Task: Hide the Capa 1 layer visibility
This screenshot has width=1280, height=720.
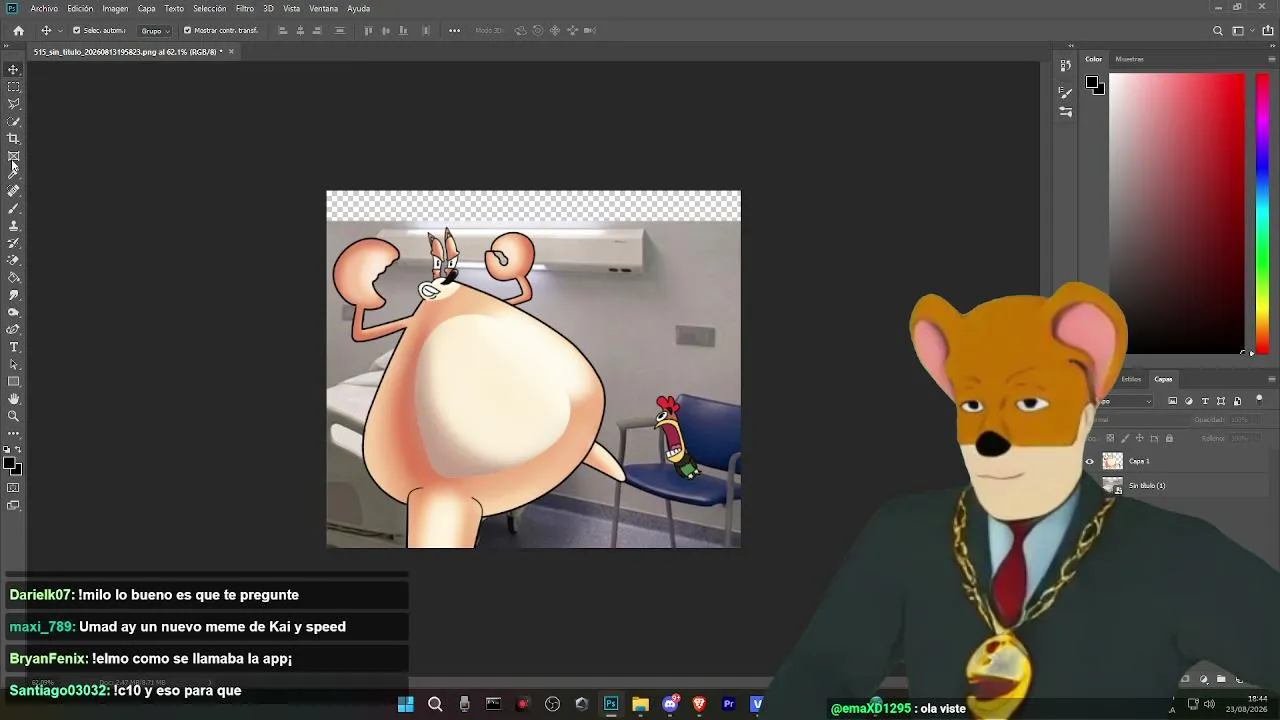Action: point(1090,461)
